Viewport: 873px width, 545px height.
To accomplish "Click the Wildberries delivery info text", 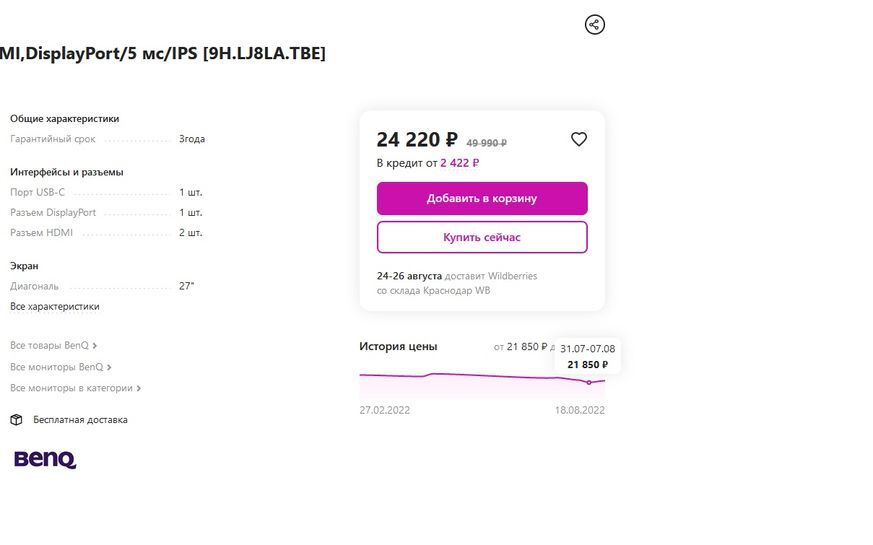I will coord(457,283).
